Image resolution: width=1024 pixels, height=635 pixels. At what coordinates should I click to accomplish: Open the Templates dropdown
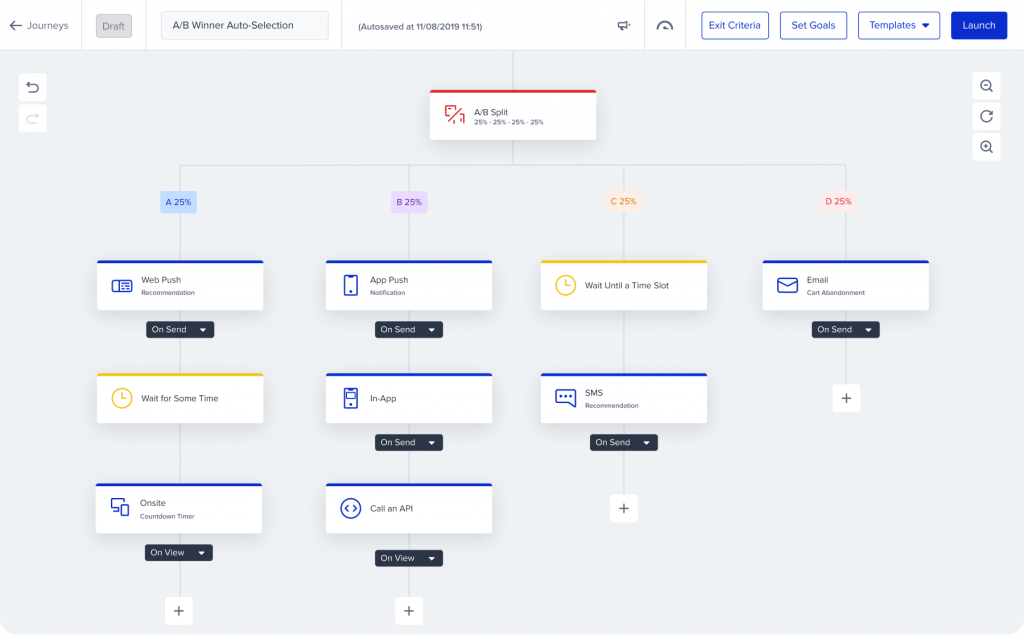(x=898, y=25)
